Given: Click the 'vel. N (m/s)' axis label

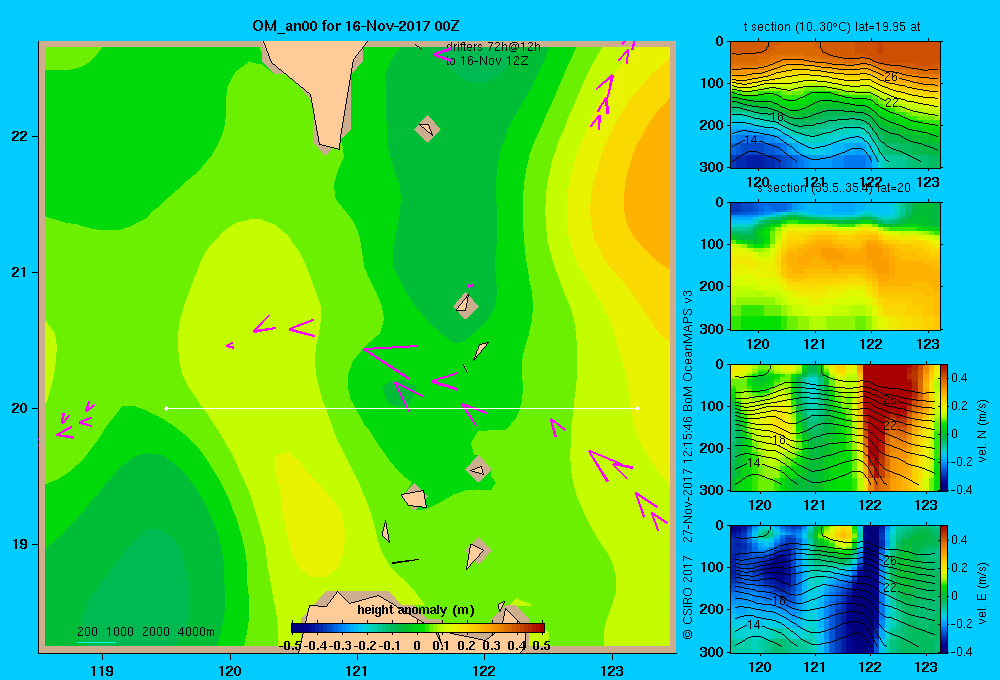Looking at the screenshot, I should (x=983, y=431).
